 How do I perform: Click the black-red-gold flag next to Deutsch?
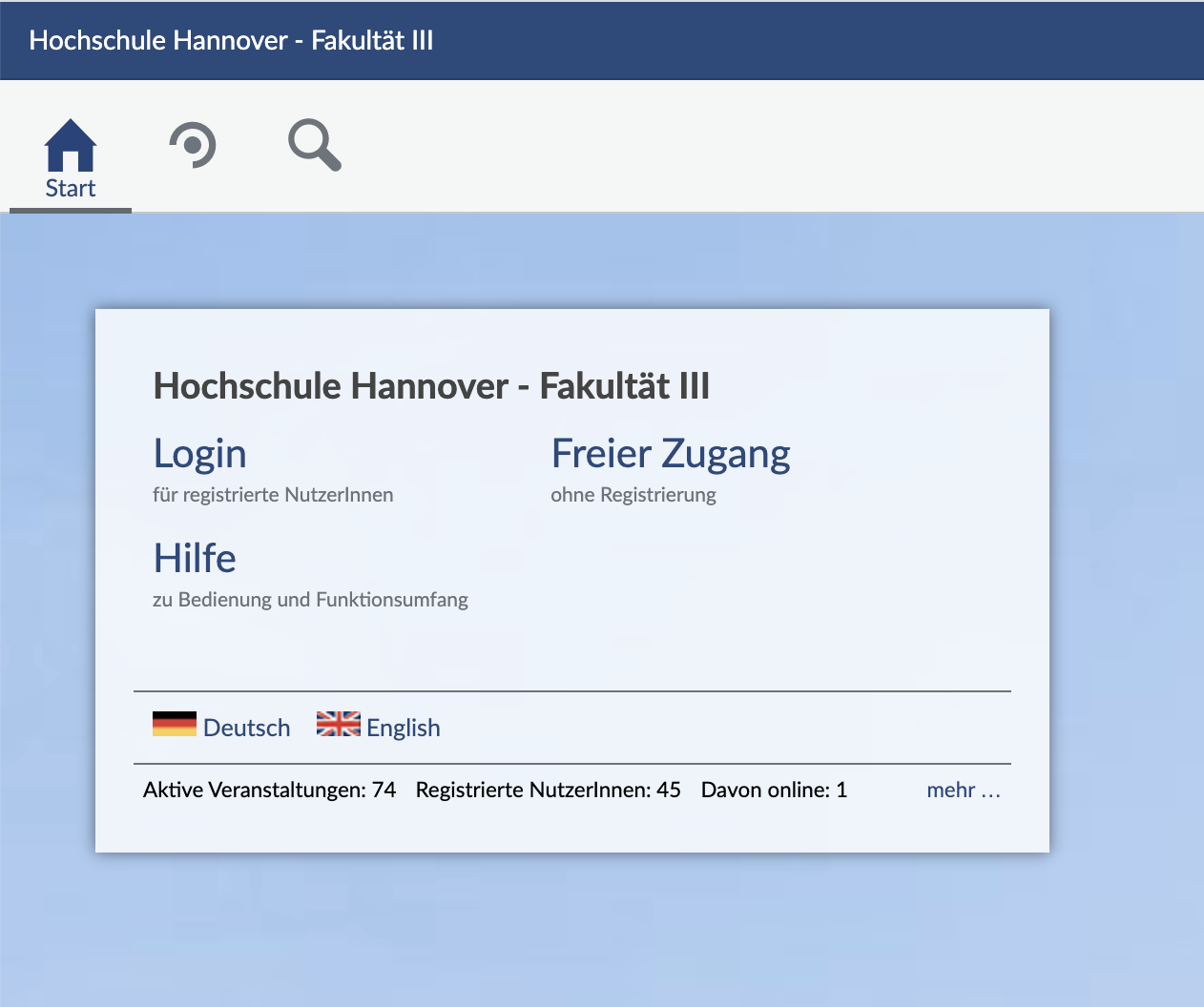coord(172,725)
